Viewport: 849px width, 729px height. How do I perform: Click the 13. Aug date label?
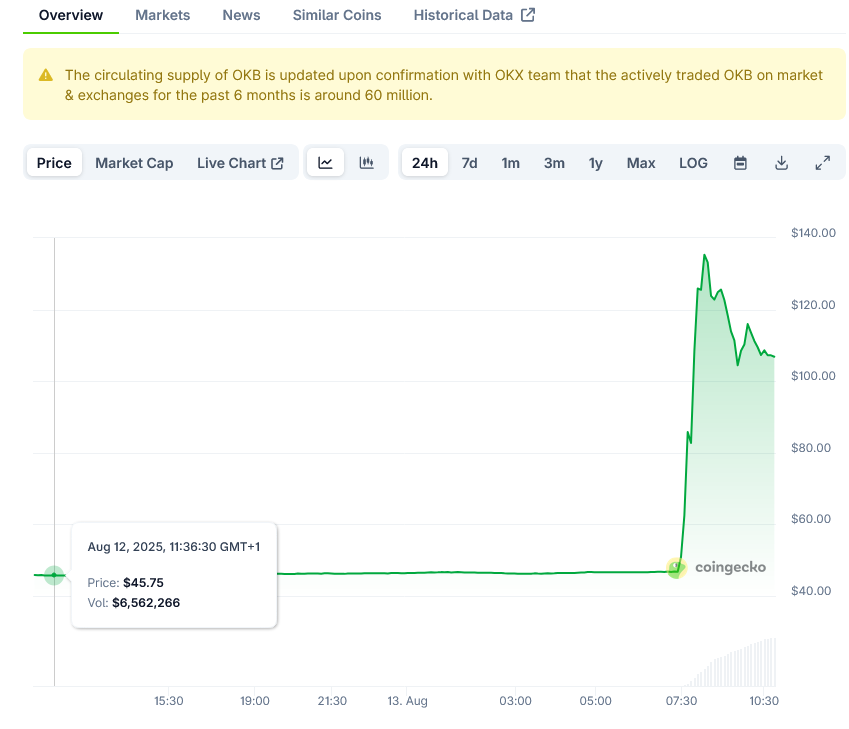point(407,701)
